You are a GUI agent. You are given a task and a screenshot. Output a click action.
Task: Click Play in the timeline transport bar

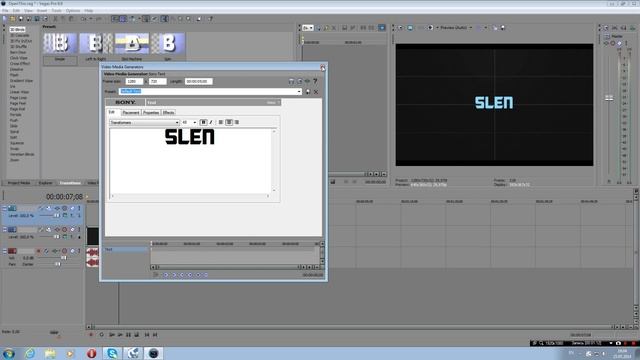[x=120, y=335]
